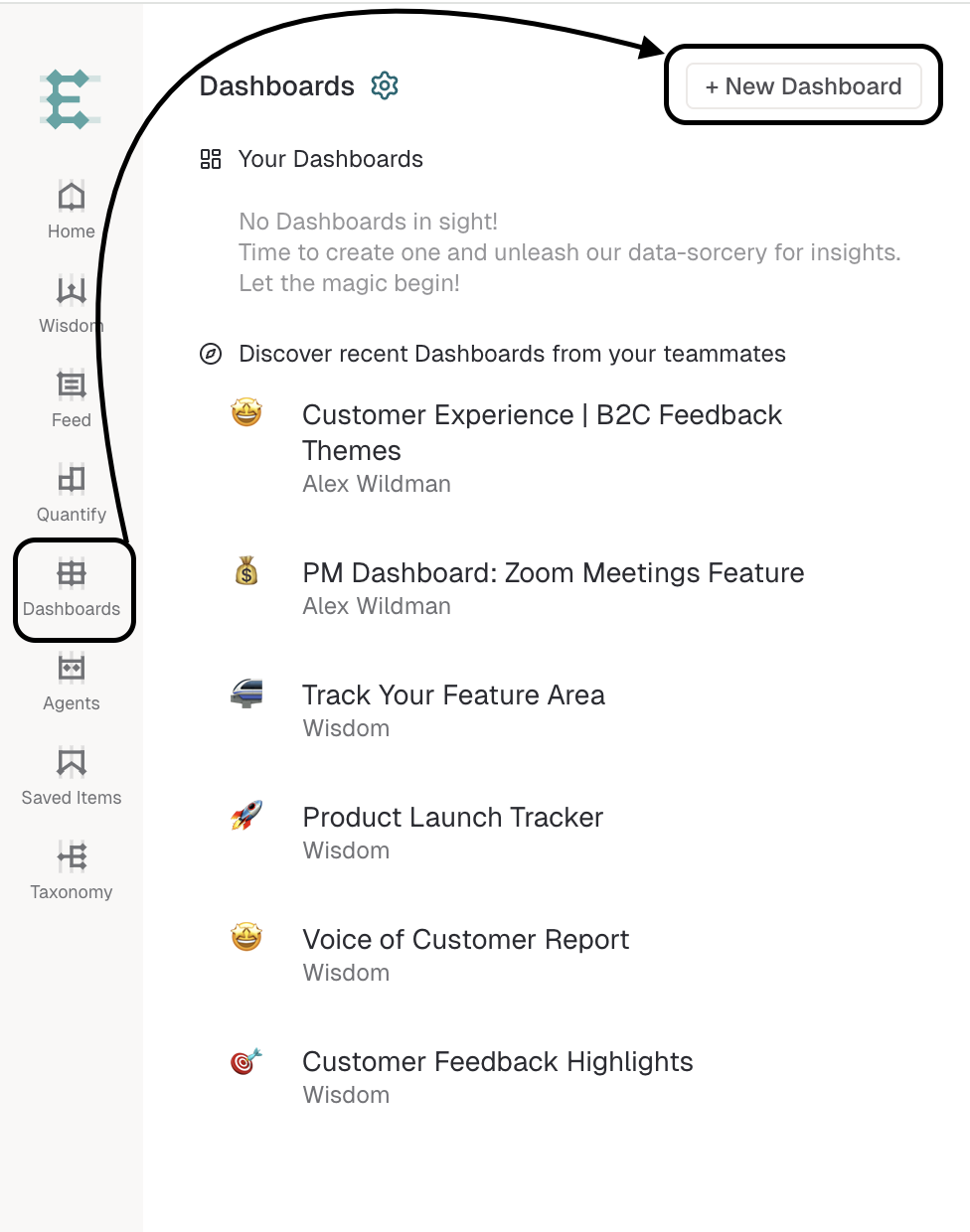Open Saved Items in sidebar

(72, 775)
